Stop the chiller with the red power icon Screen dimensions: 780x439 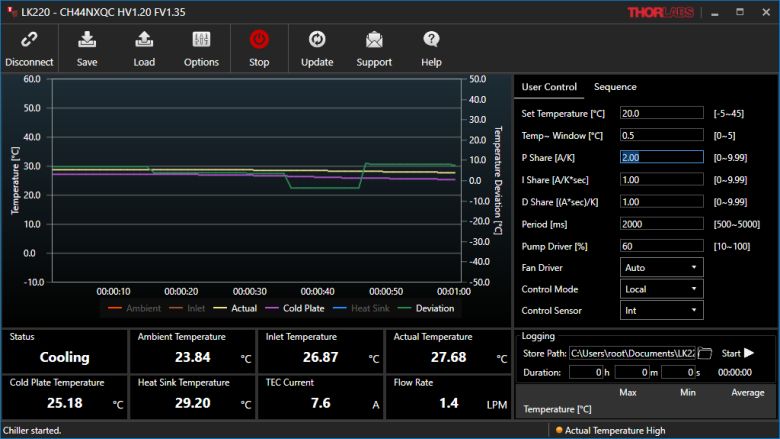click(259, 41)
